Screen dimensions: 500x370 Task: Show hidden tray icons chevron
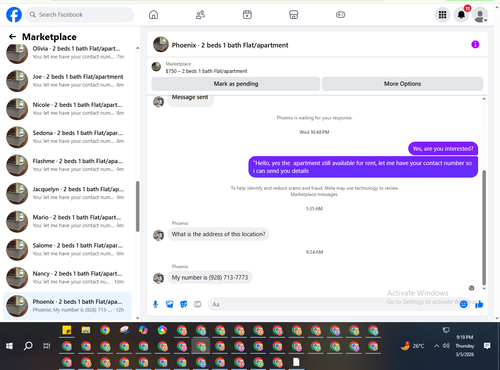click(x=436, y=346)
